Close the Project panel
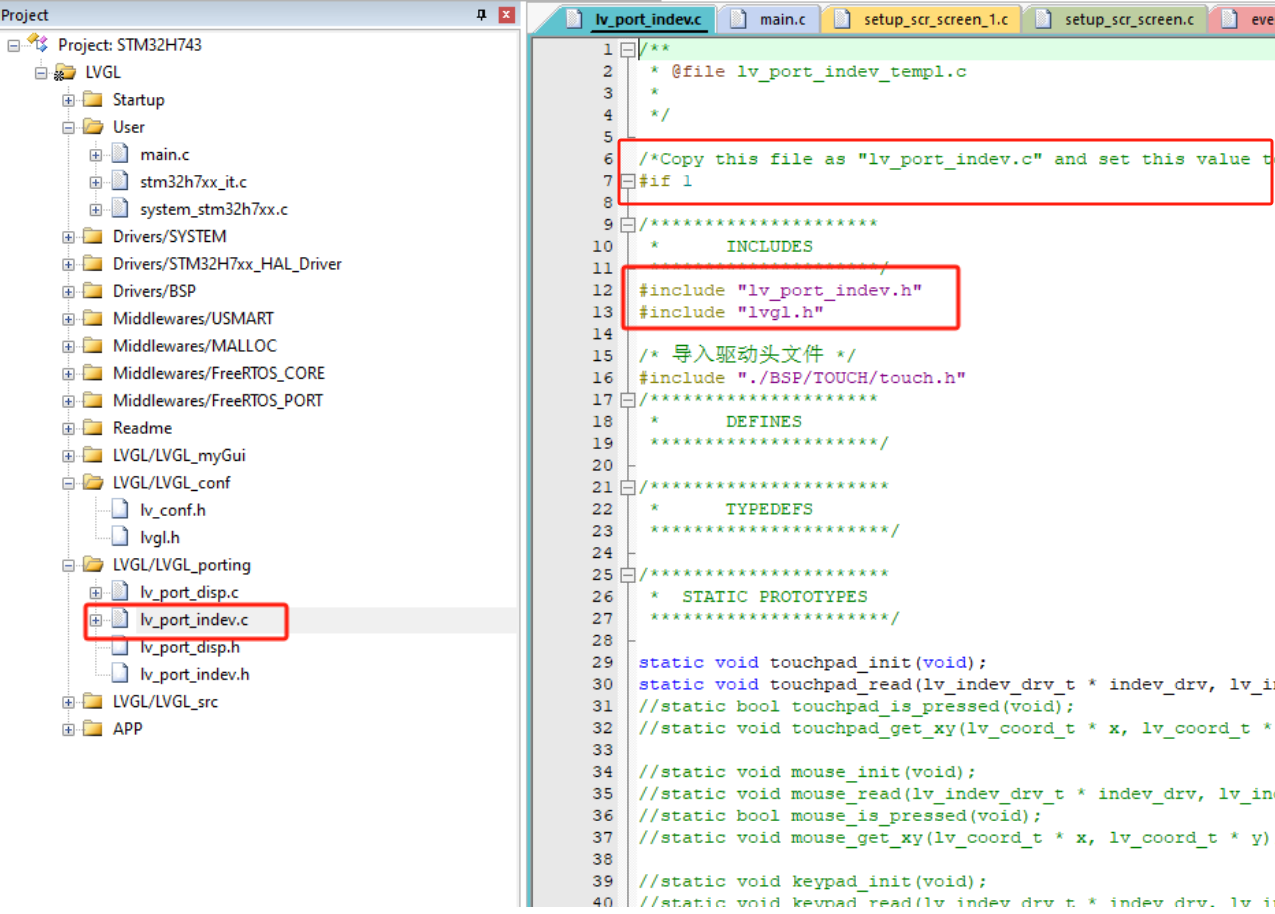Image resolution: width=1275 pixels, height=914 pixels. click(x=506, y=15)
